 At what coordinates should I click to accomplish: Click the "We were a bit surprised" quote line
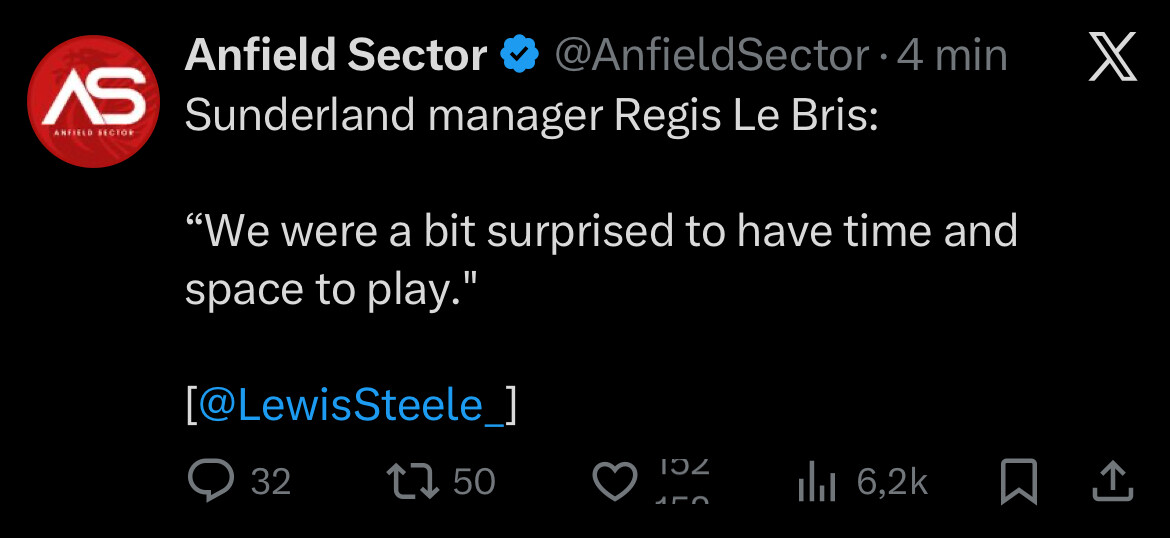[x=600, y=232]
